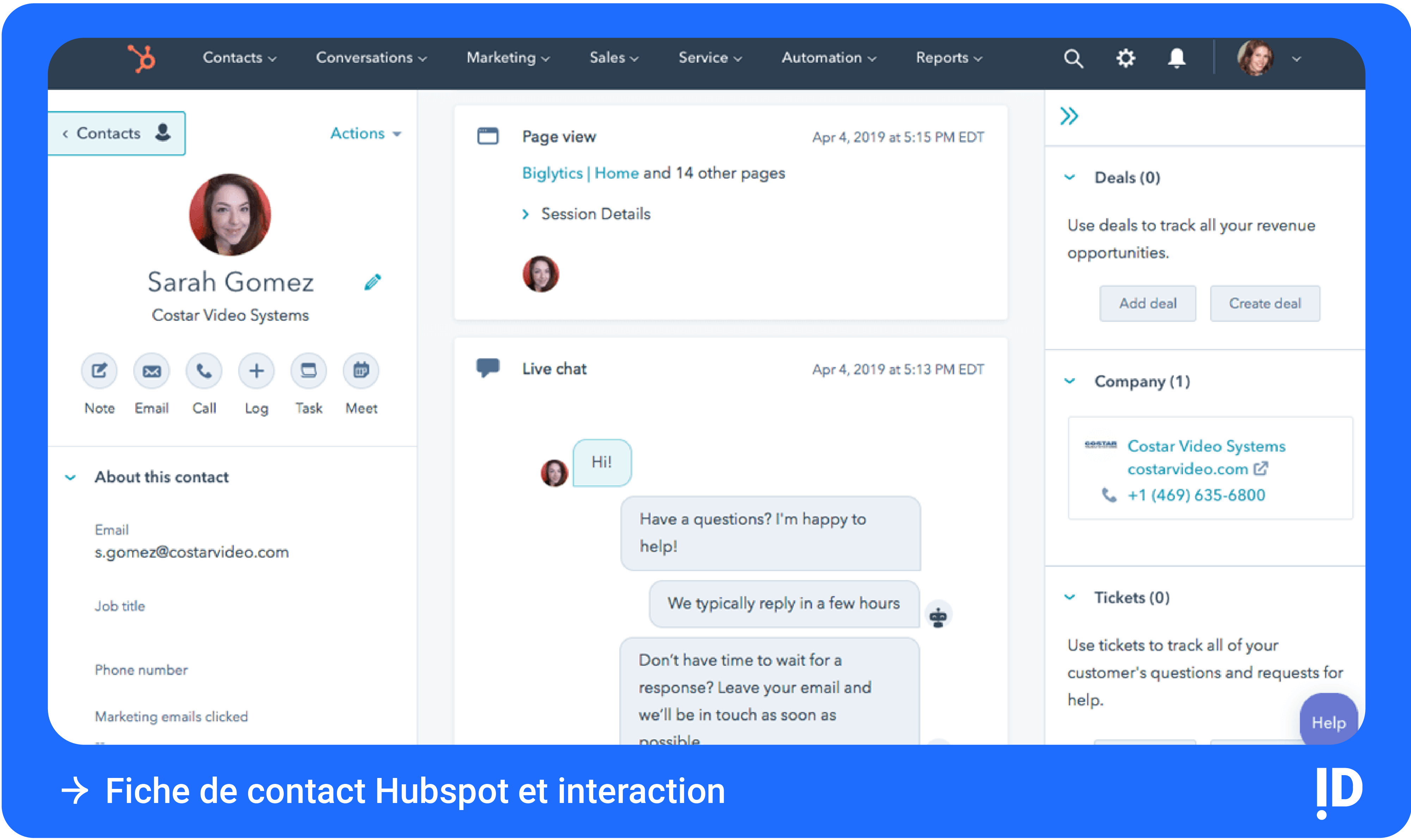Edit Sarah Gomez name with pencil icon

point(373,282)
